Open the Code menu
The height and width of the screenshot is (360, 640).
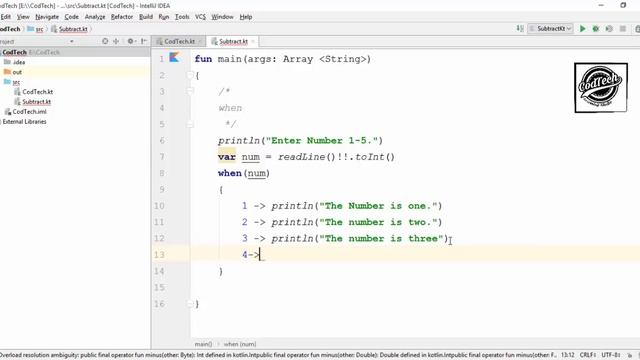click(71, 17)
